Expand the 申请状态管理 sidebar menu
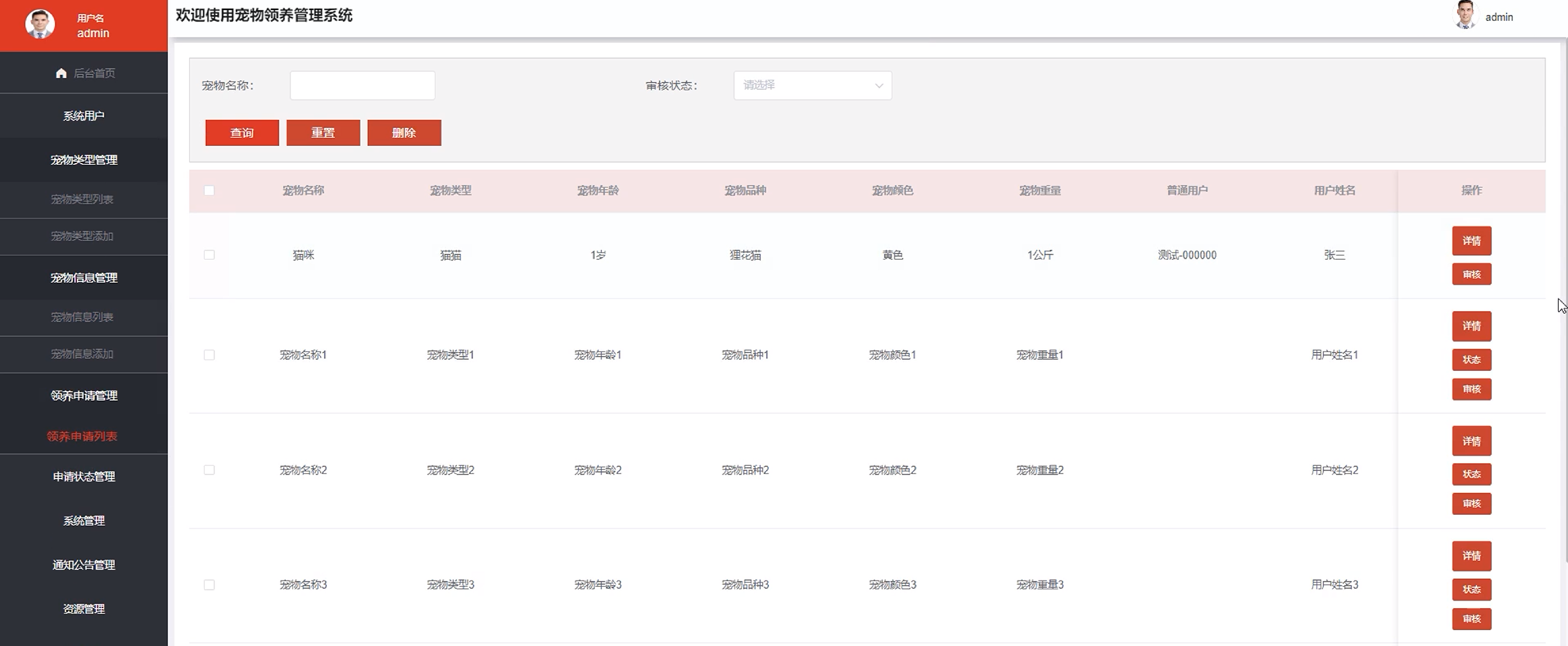The width and height of the screenshot is (1568, 646). (84, 477)
